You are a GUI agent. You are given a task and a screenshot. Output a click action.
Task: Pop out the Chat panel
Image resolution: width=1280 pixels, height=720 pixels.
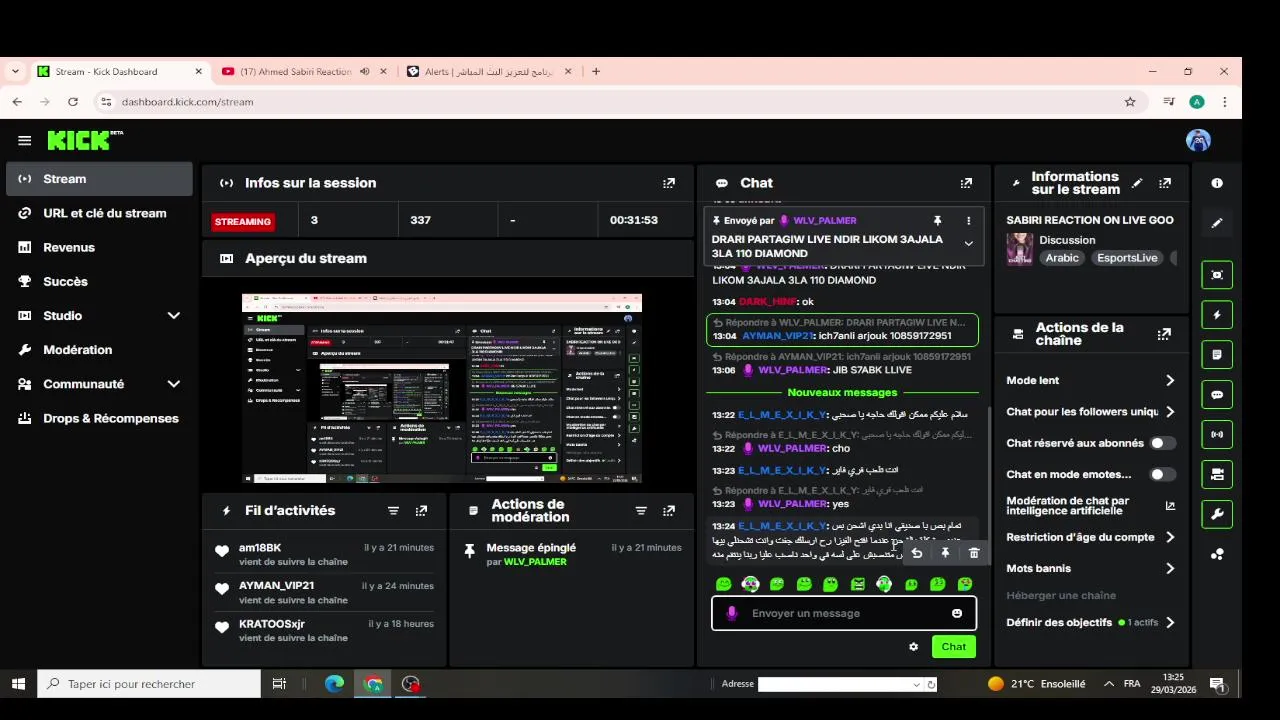(x=966, y=183)
